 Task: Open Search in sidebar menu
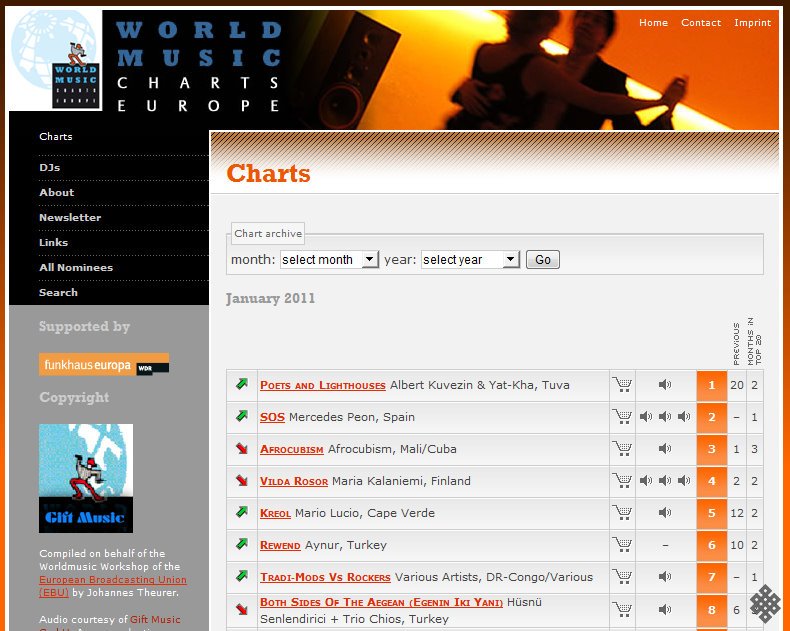point(58,292)
